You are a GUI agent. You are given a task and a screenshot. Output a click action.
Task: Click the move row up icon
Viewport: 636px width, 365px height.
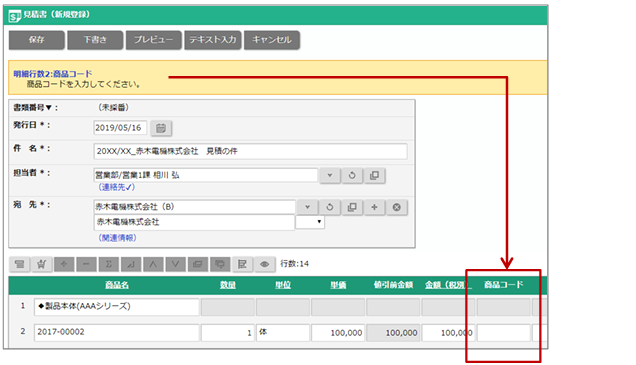point(153,264)
